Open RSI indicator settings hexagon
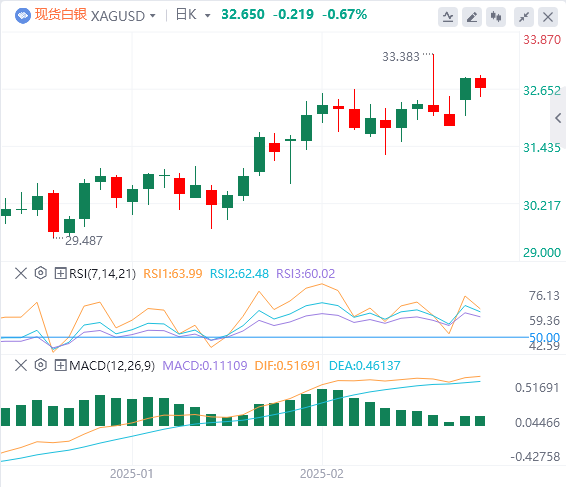566x487 pixels. pos(41,273)
